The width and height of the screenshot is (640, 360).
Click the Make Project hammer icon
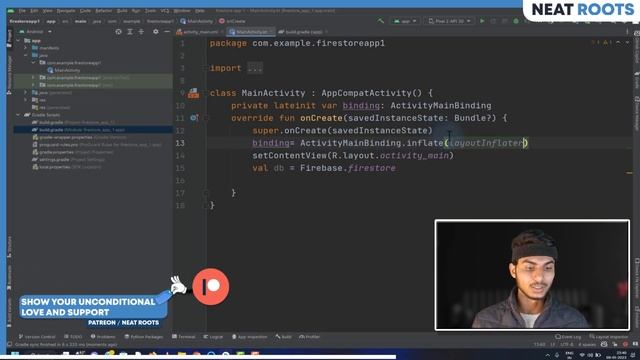tap(380, 21)
